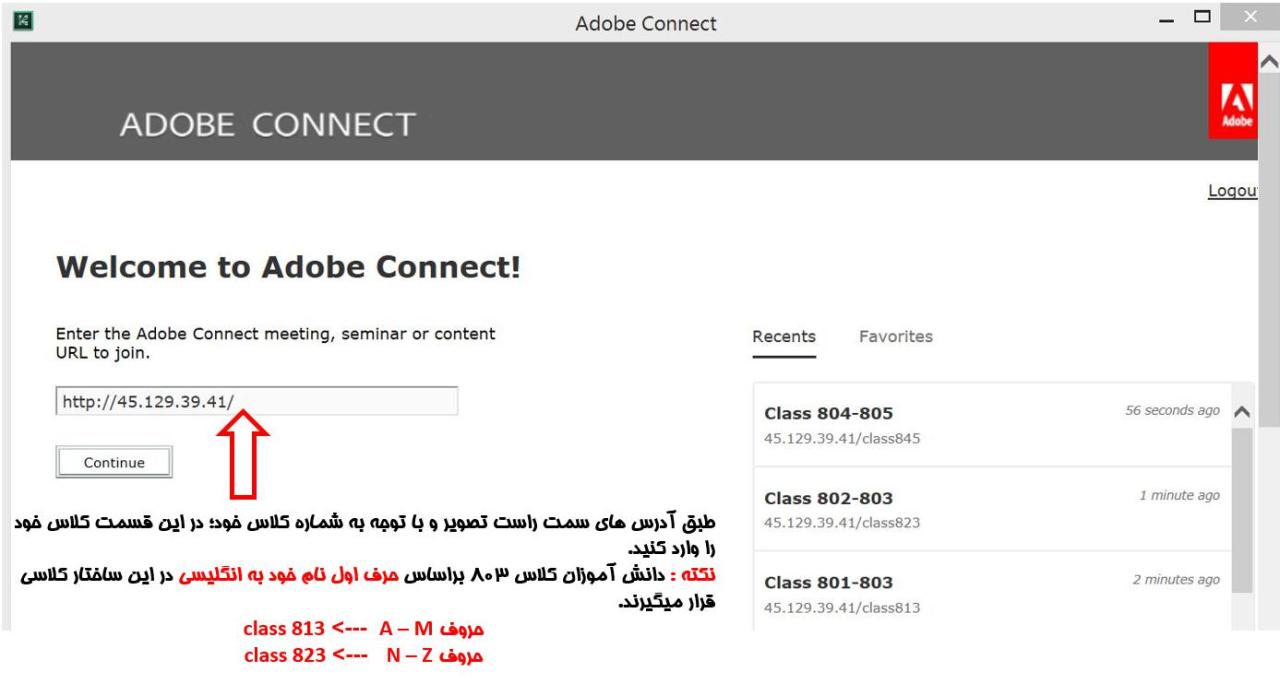Open recent meeting Class 802-803
This screenshot has height=684, width=1280.
point(991,508)
